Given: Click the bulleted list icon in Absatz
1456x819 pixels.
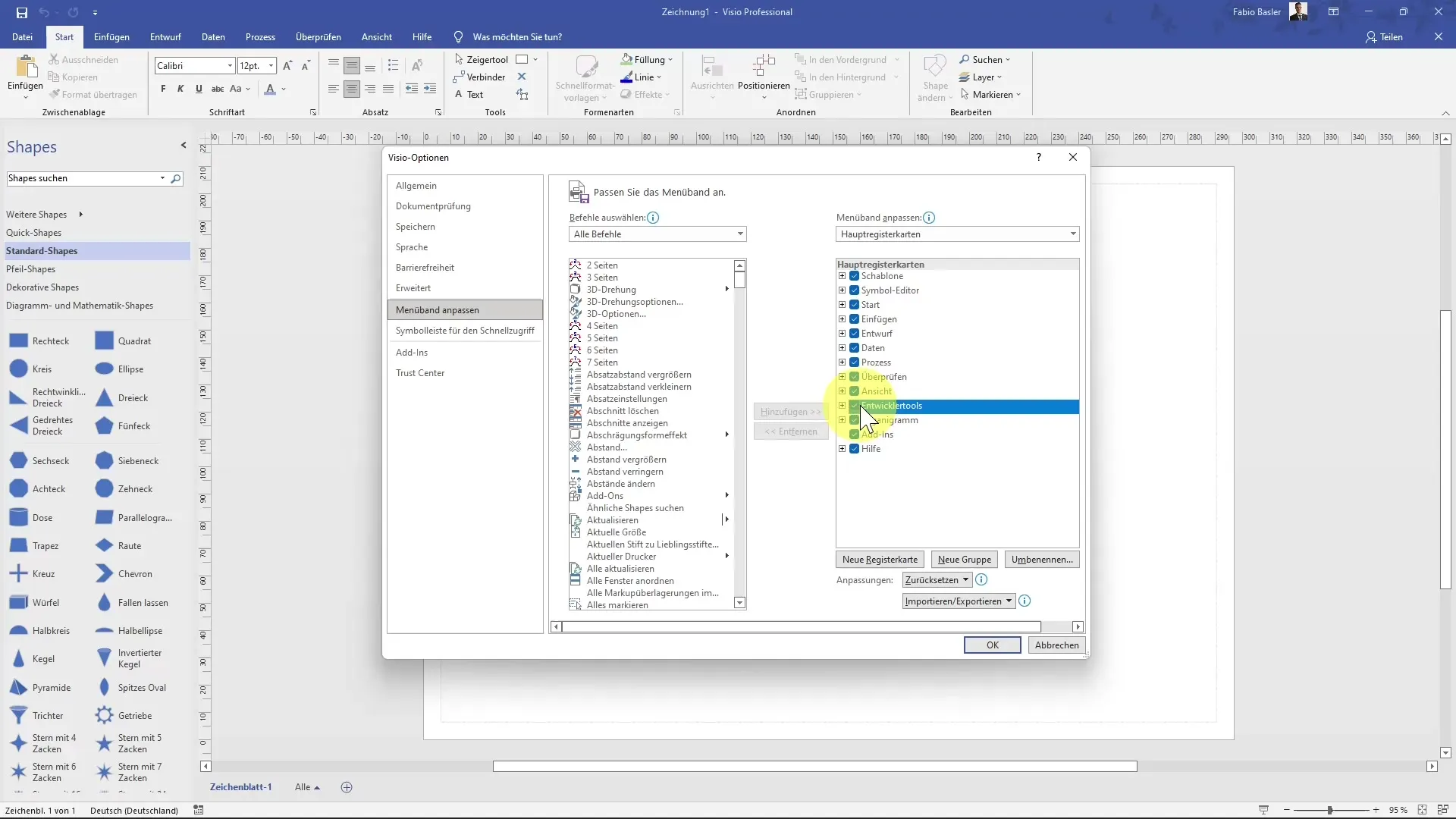Looking at the screenshot, I should point(393,65).
